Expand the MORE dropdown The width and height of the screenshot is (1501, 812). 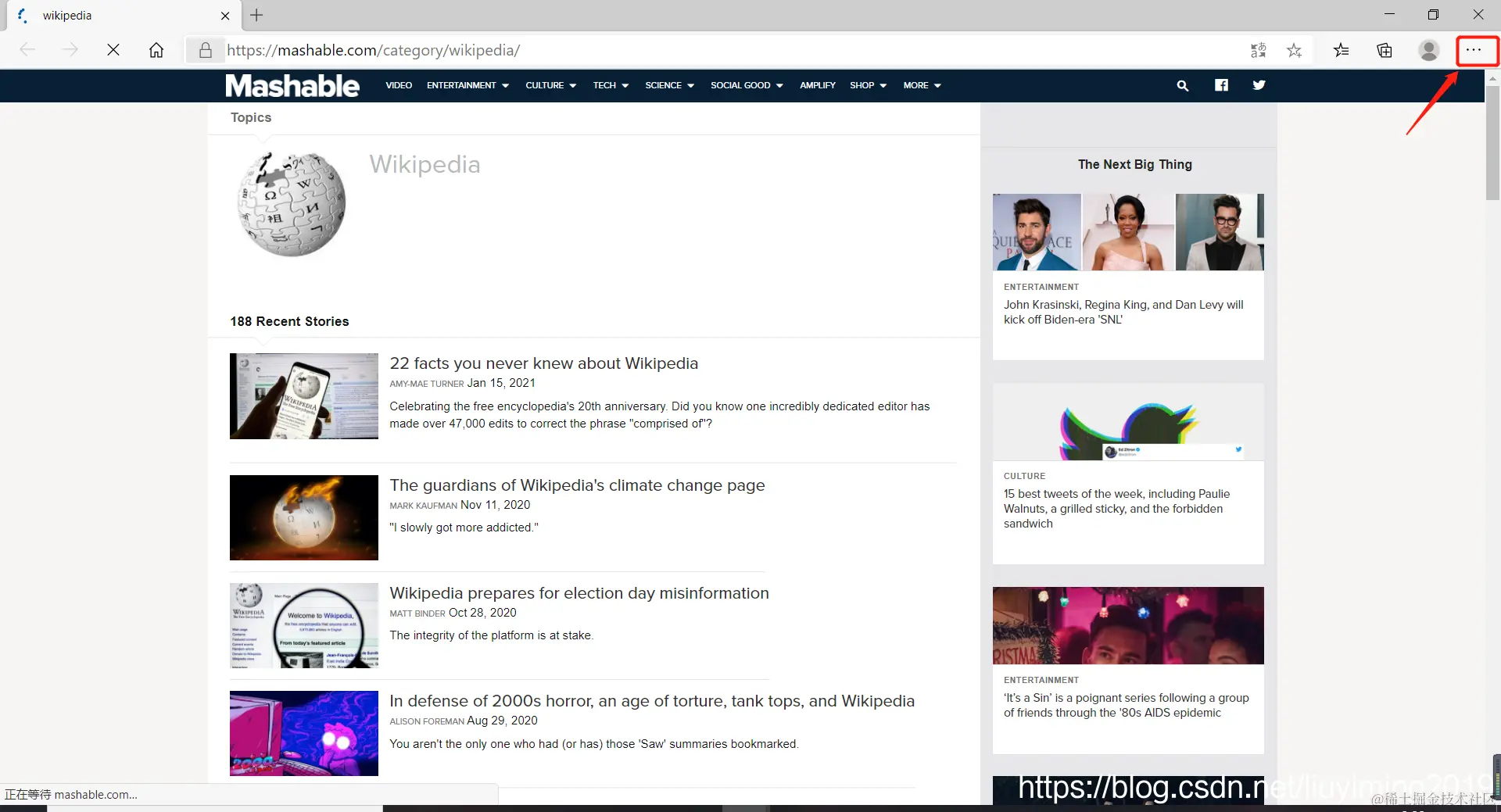click(922, 85)
